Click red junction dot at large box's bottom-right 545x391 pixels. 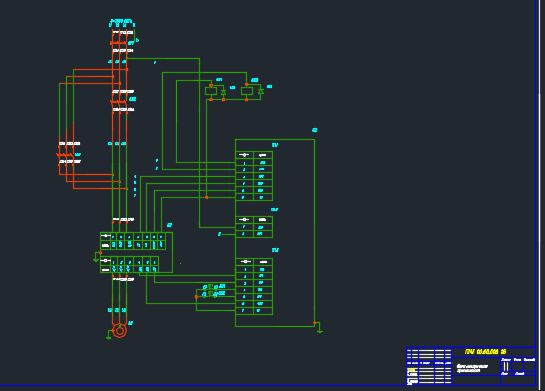(315, 323)
